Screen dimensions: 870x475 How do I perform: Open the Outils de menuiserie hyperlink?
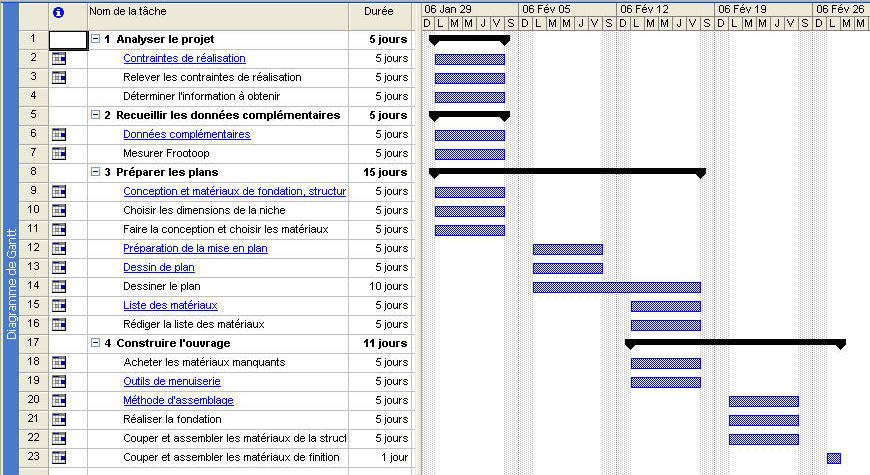click(x=172, y=381)
